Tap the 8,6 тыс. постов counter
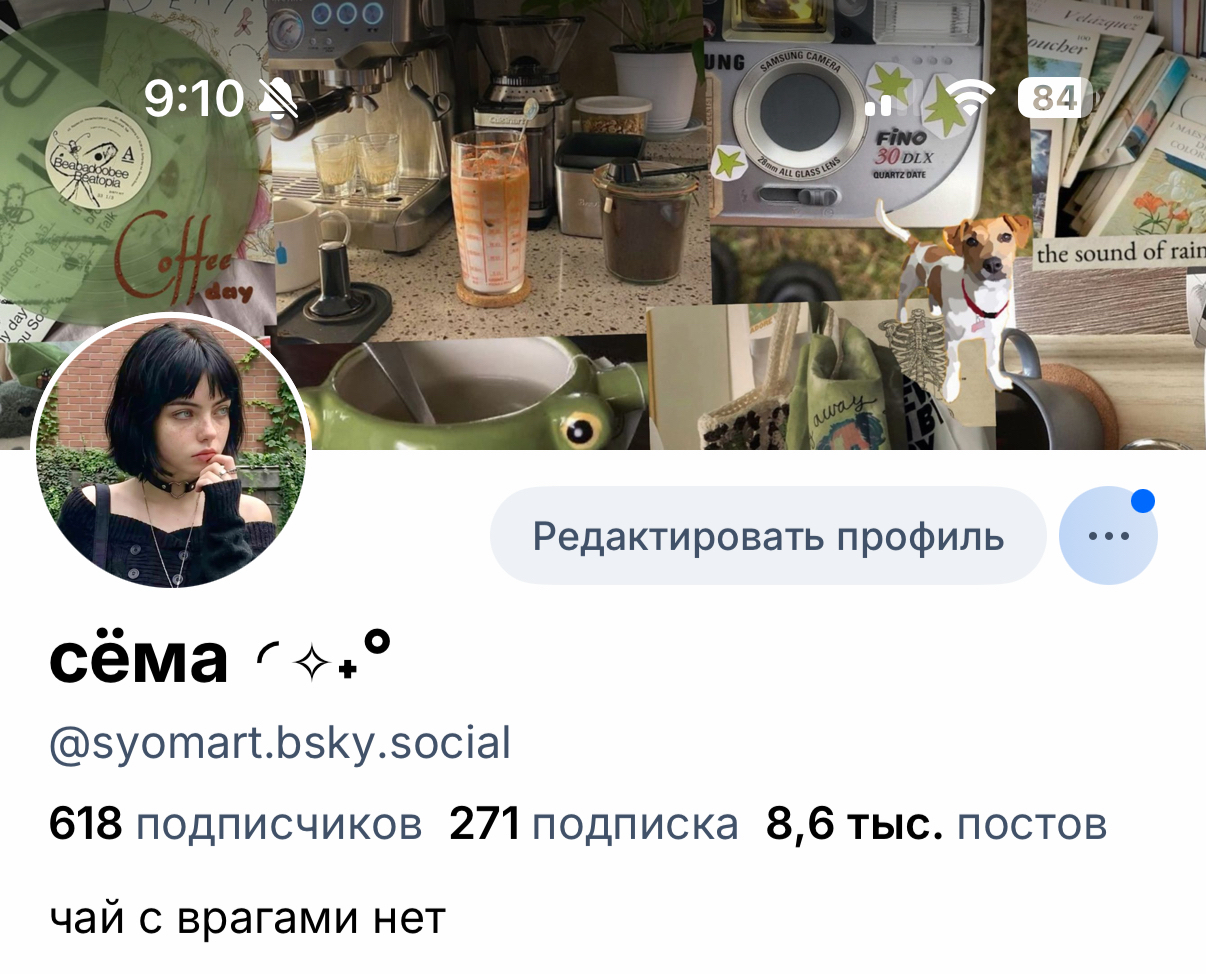 point(937,825)
